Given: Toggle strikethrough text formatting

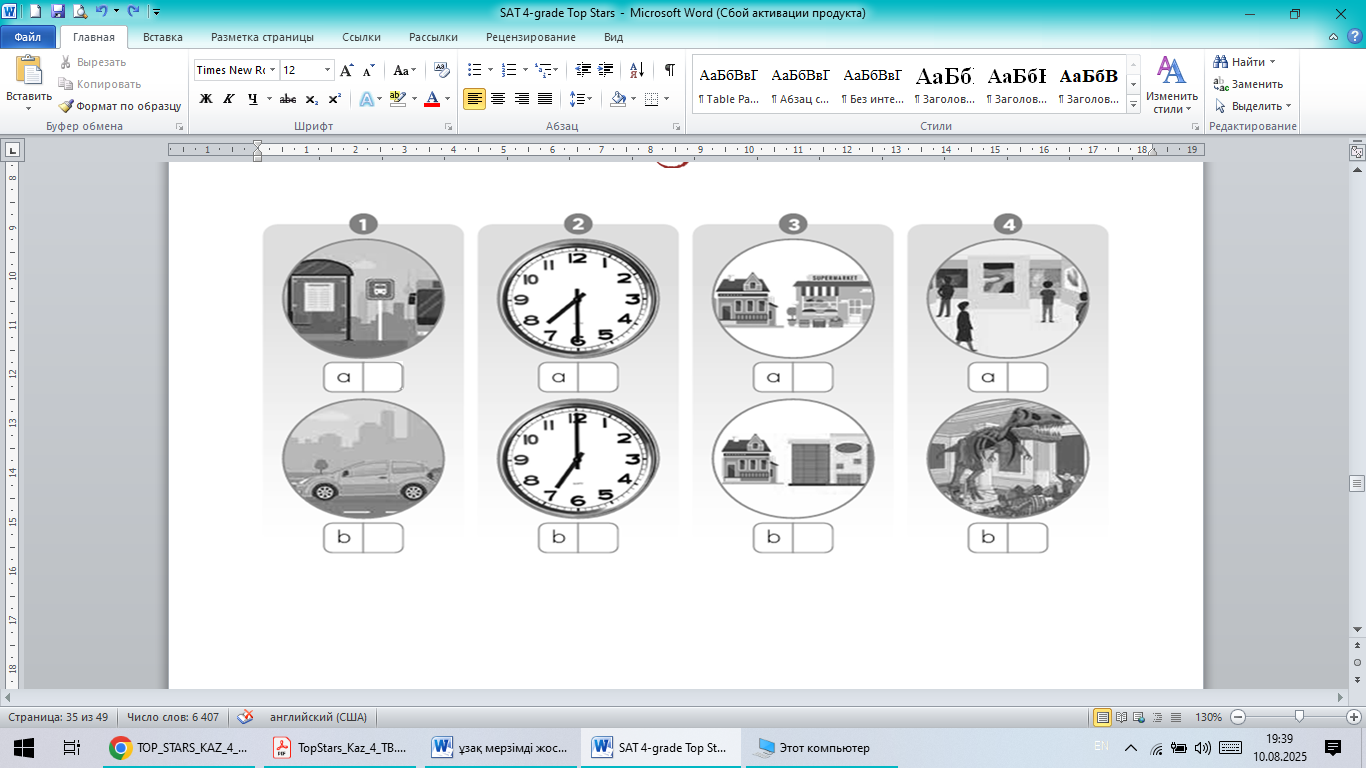Looking at the screenshot, I should 288,99.
